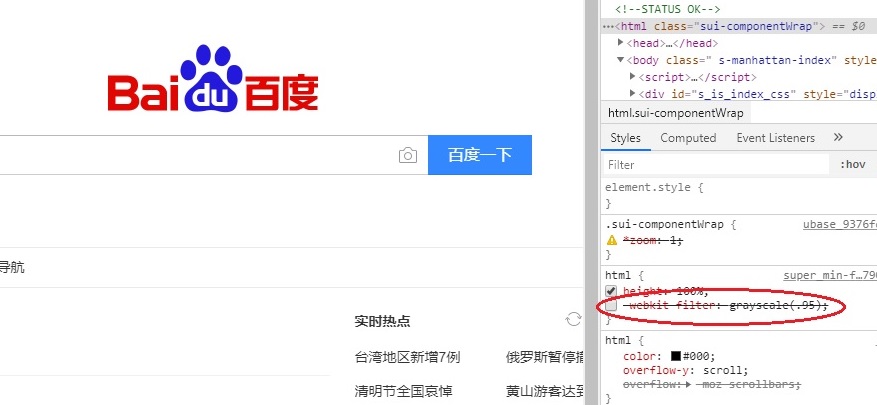Select the html sui-componentWrap element row
This screenshot has width=877, height=405.
point(739,26)
